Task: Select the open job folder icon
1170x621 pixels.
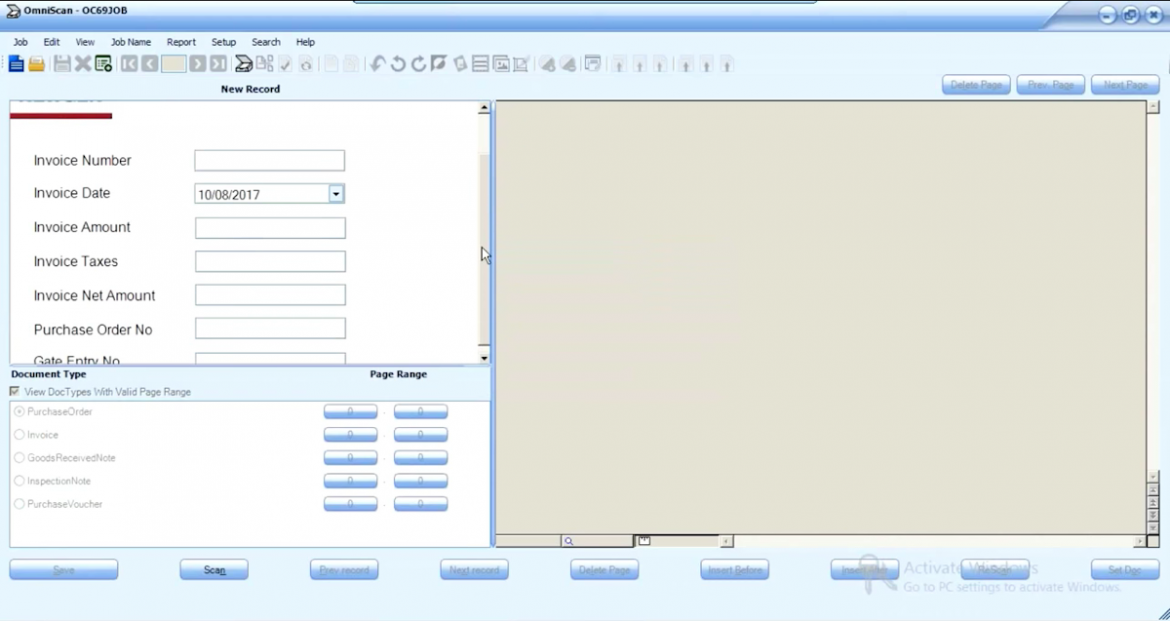Action: (35, 64)
